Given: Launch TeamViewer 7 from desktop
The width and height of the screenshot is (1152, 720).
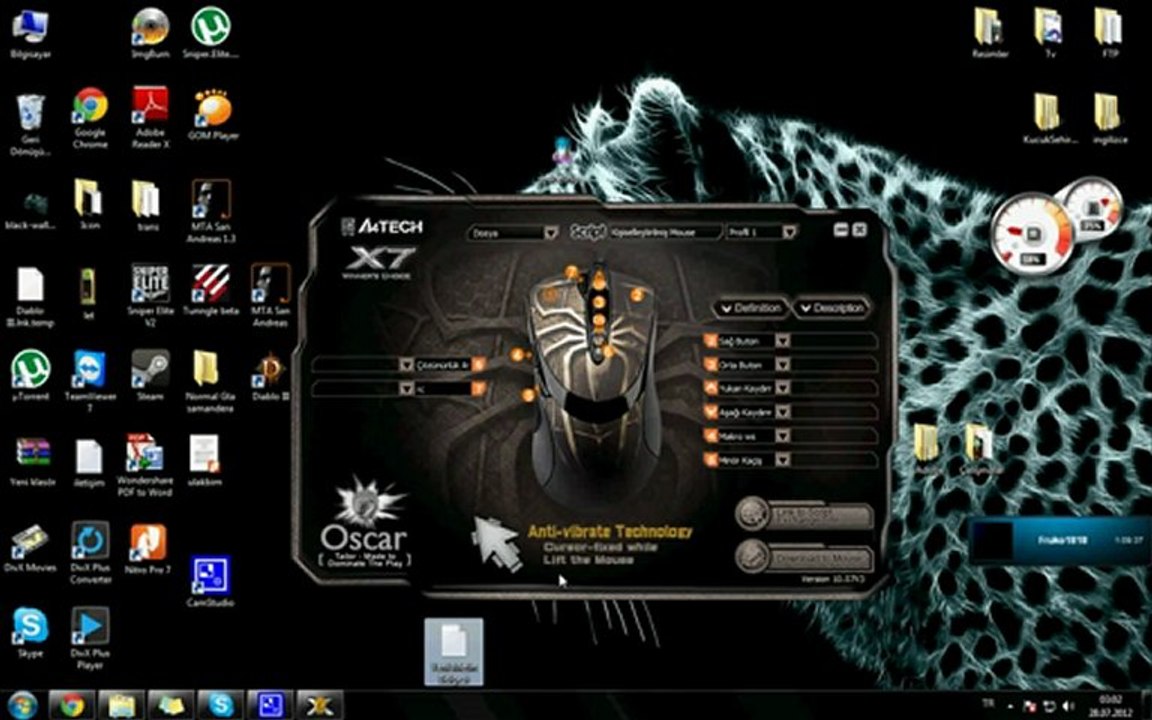Looking at the screenshot, I should coord(90,380).
